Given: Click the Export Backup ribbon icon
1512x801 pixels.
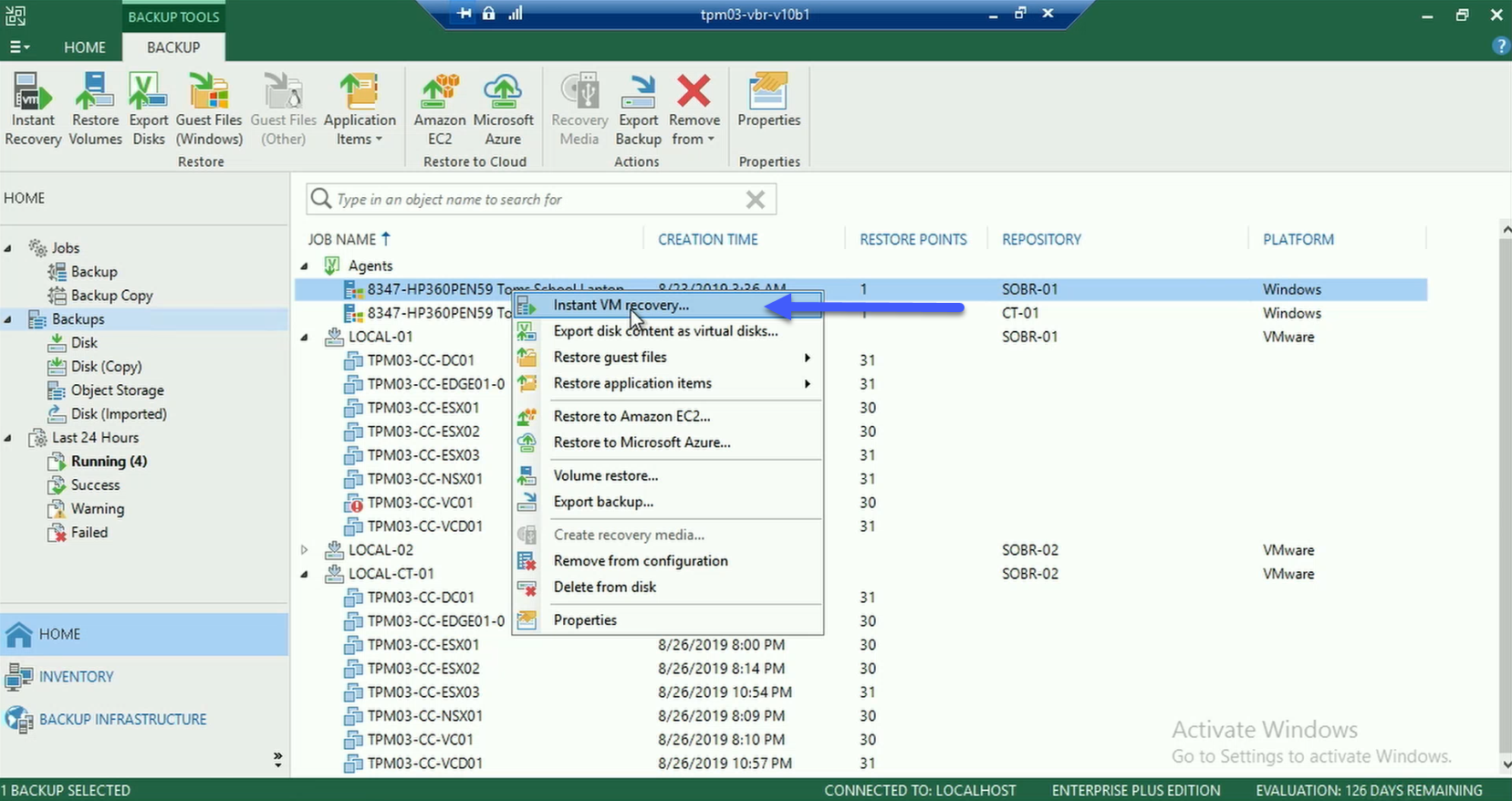Looking at the screenshot, I should pyautogui.click(x=638, y=110).
